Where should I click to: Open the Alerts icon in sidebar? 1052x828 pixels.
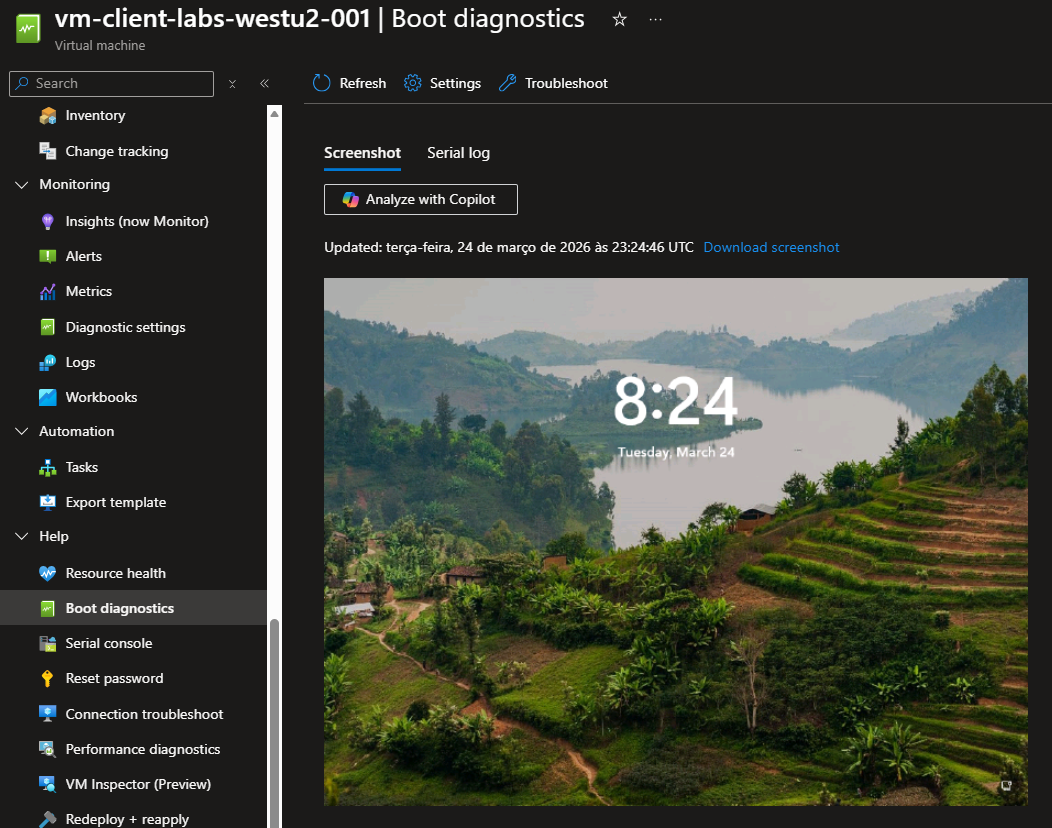48,256
